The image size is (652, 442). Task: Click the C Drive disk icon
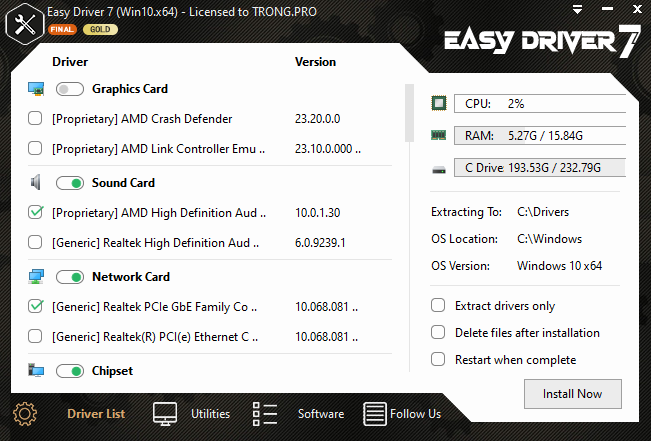pos(439,169)
